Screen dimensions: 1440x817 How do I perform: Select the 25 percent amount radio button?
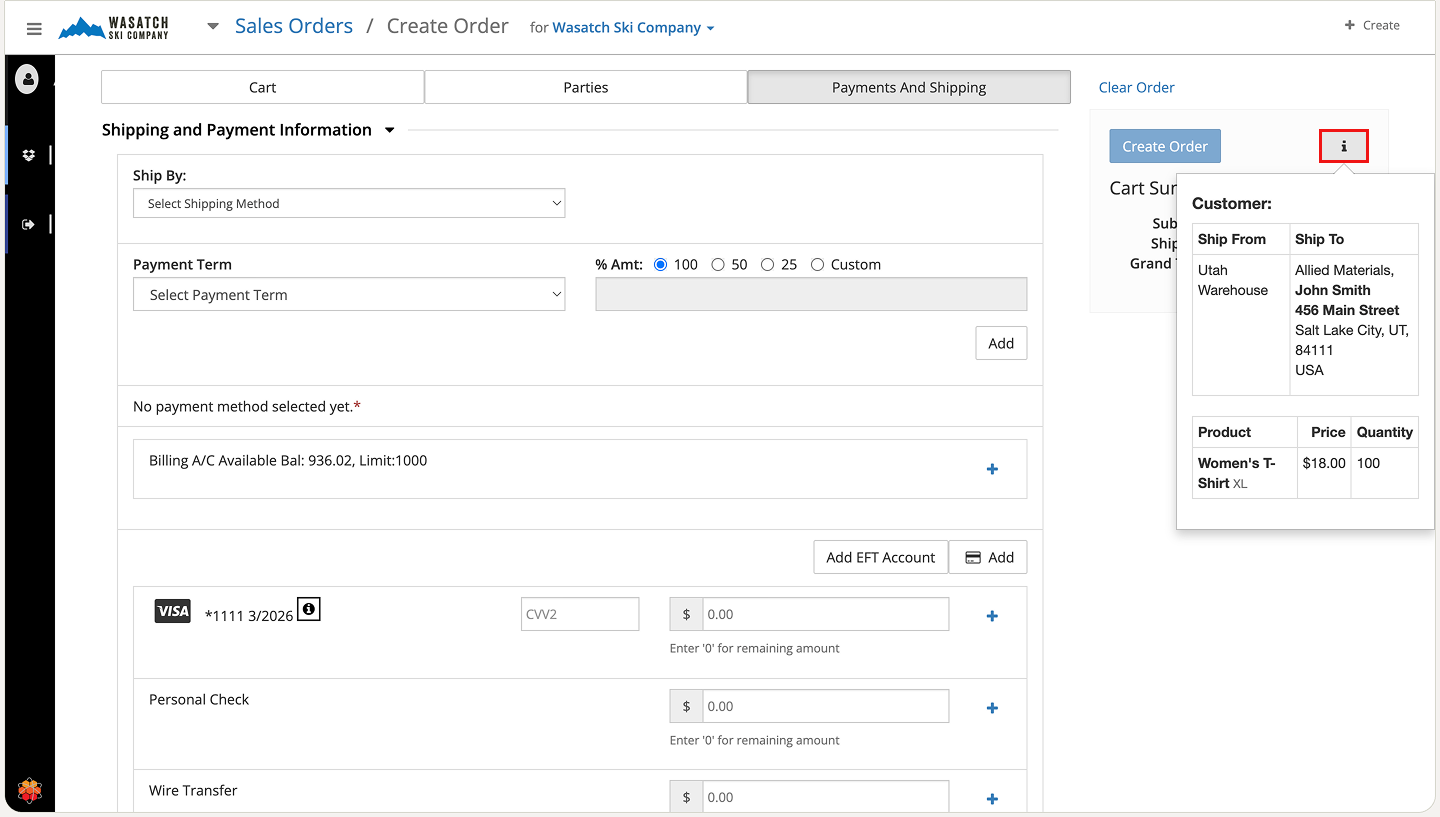tap(767, 265)
